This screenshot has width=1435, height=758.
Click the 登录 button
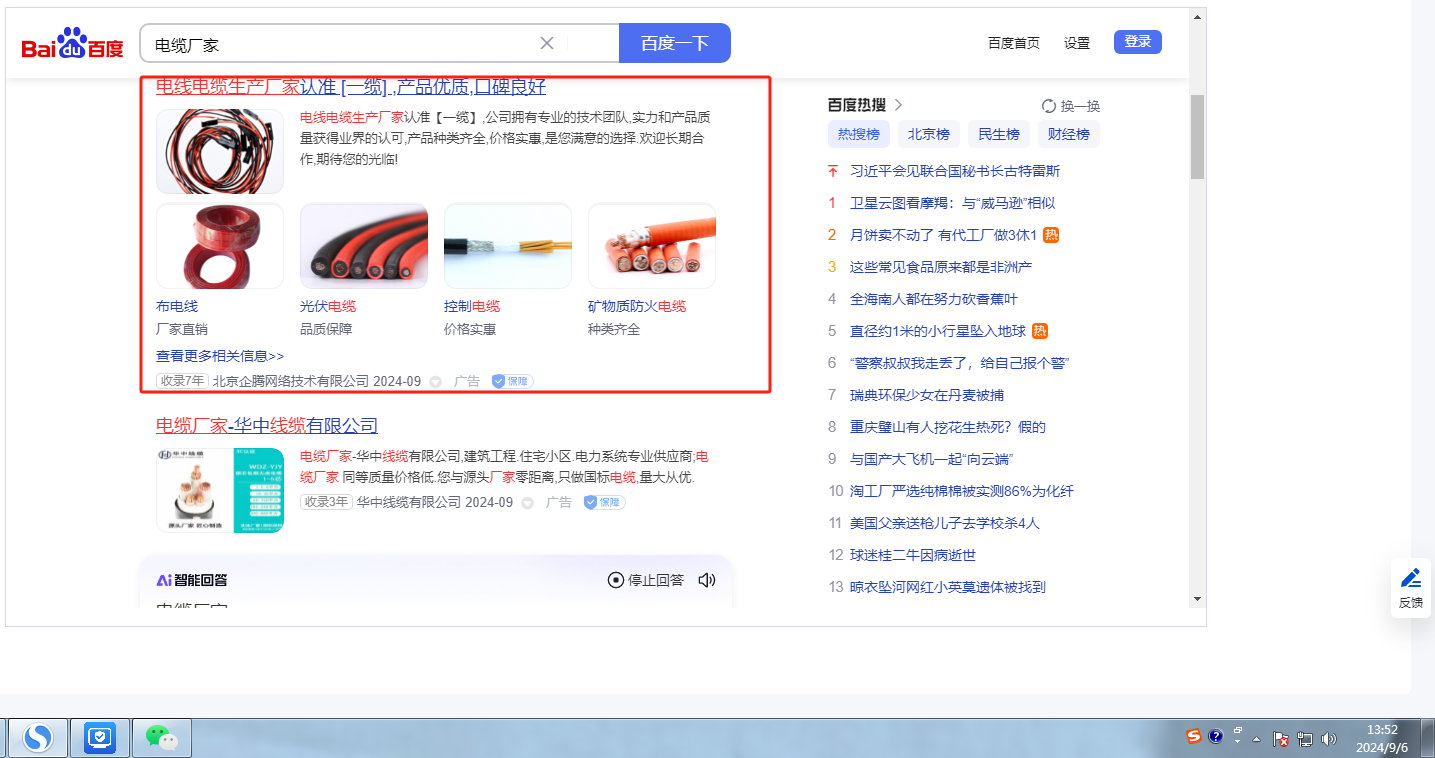[x=1138, y=42]
